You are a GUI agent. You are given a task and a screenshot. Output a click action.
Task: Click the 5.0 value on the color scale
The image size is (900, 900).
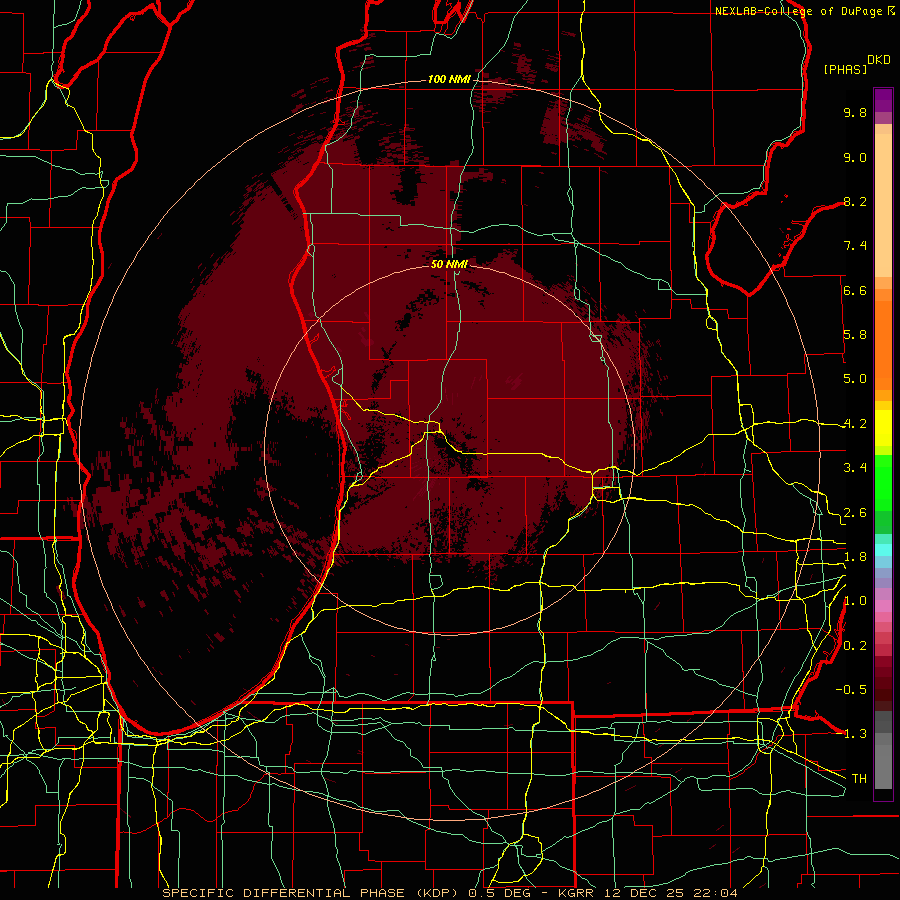tap(855, 379)
